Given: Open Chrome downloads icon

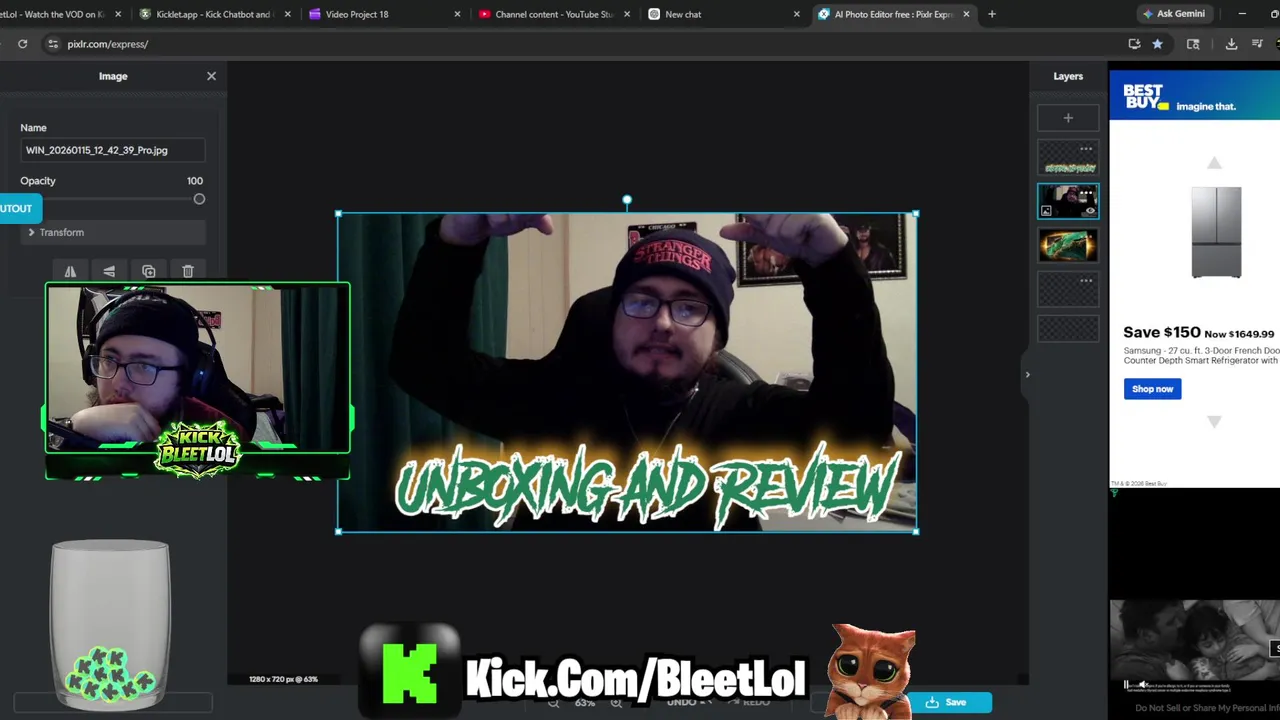Looking at the screenshot, I should coord(1231,44).
